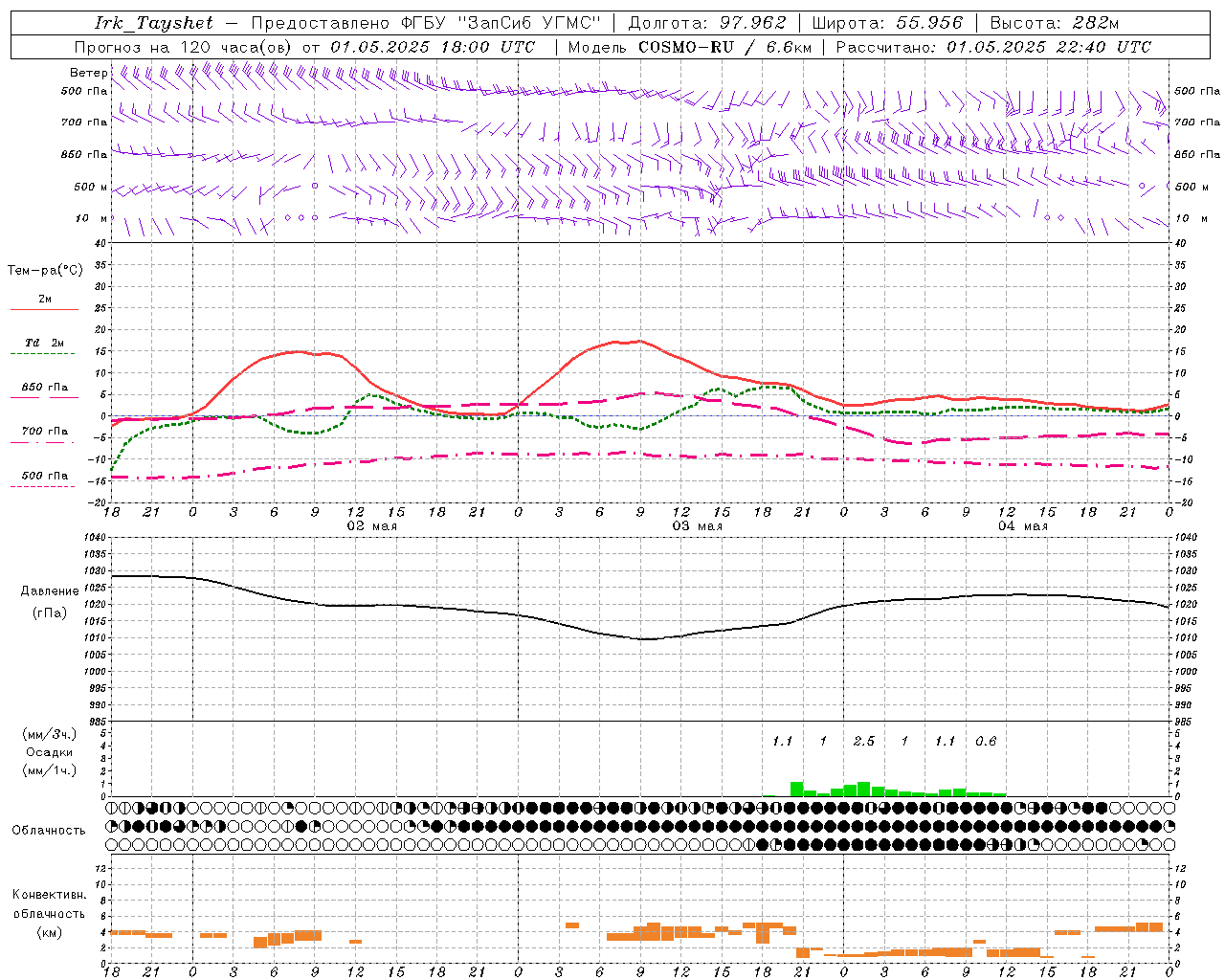Screen dimensions: 1225x980
Task: Click the Широта: 55.956 value
Action: pos(887,23)
